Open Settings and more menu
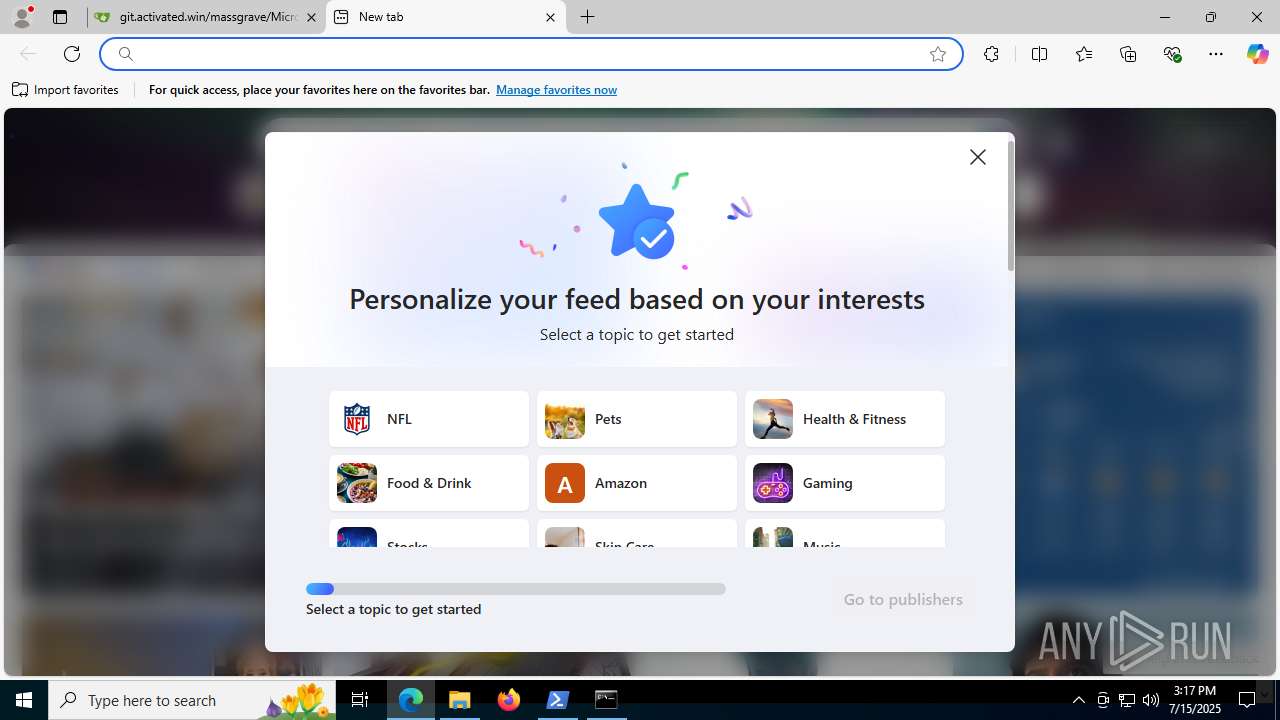This screenshot has height=720, width=1280. (x=1216, y=54)
